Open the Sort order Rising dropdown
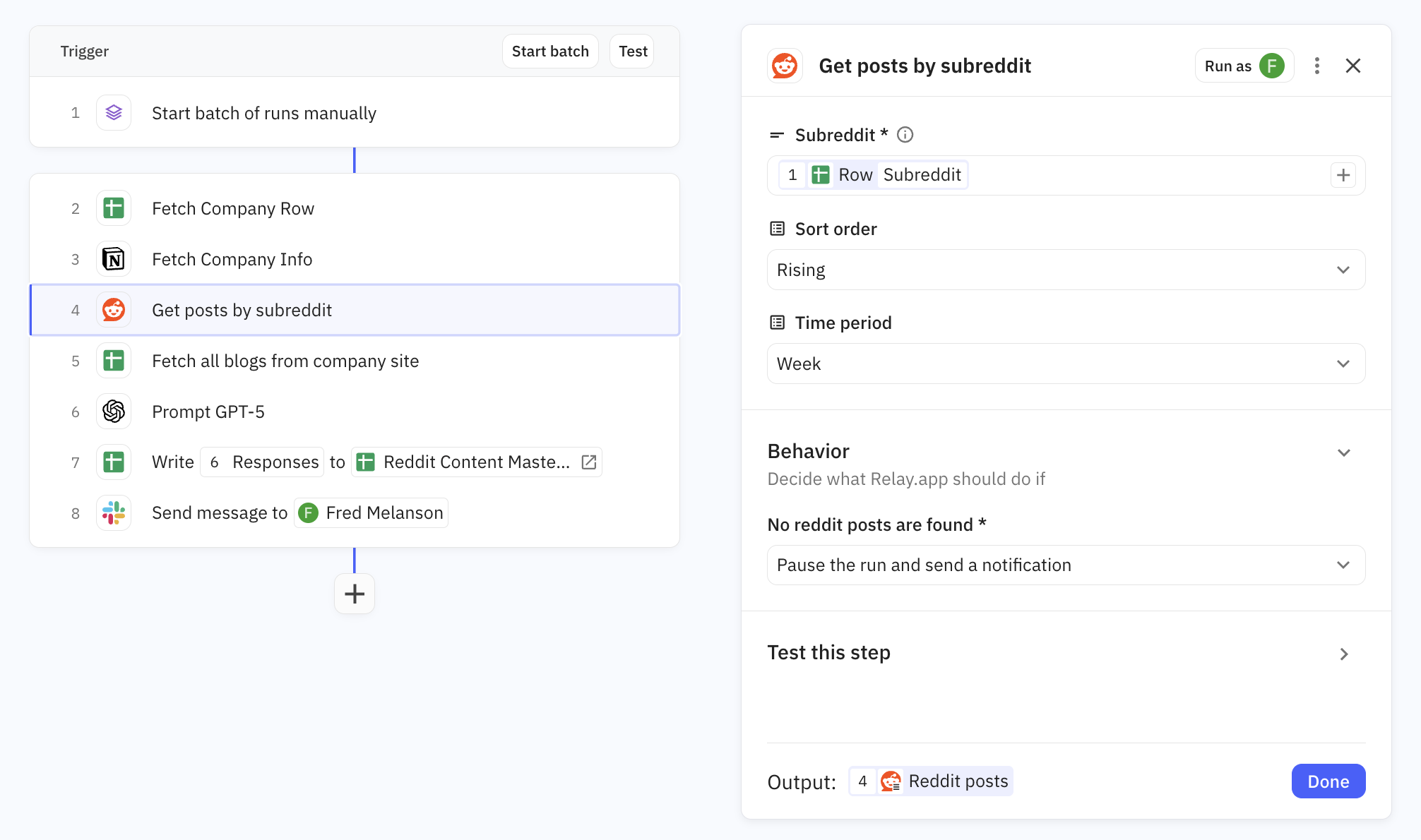This screenshot has height=840, width=1421. point(1065,270)
